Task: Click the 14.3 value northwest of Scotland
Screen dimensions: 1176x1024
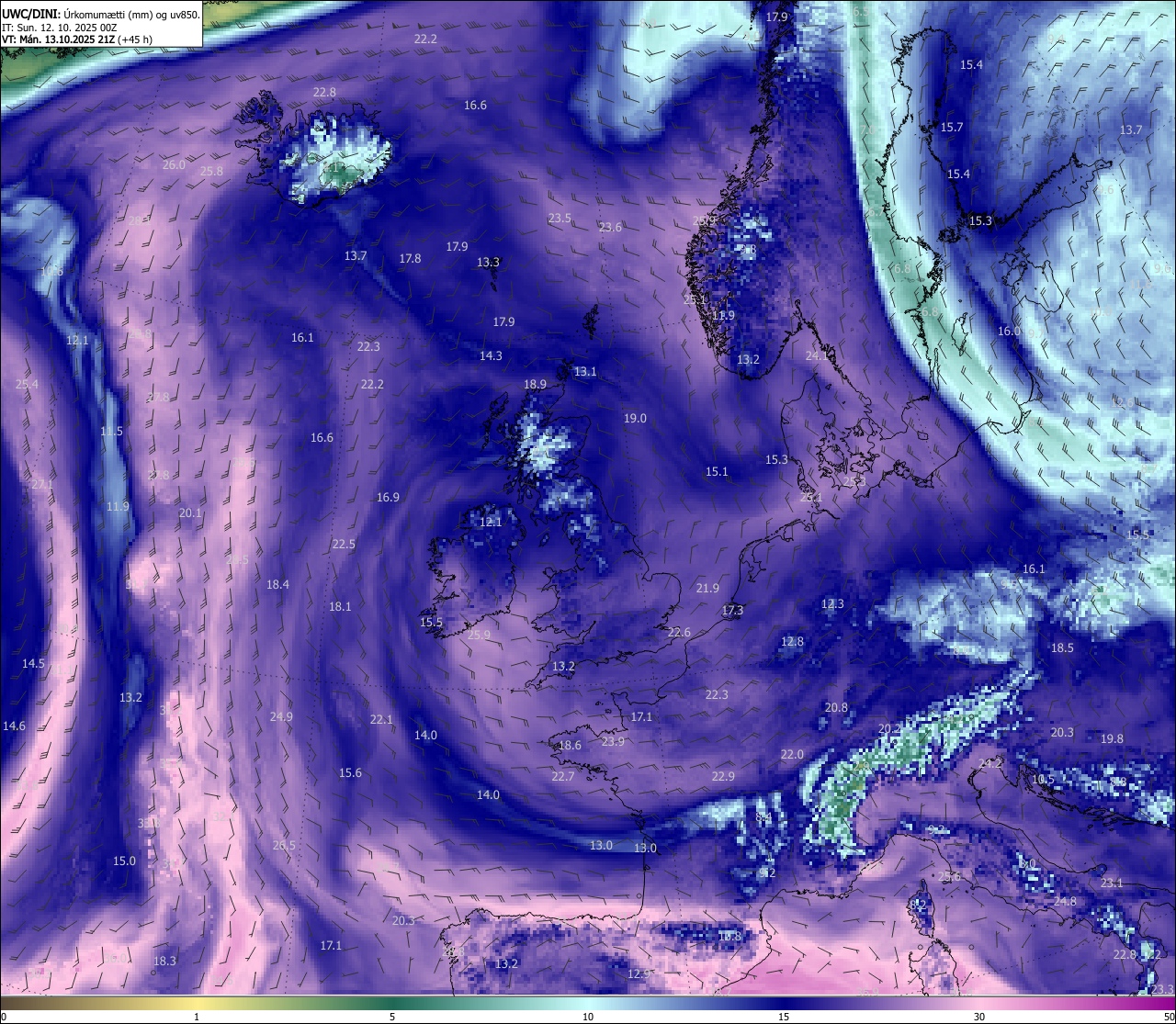Action: 491,356
